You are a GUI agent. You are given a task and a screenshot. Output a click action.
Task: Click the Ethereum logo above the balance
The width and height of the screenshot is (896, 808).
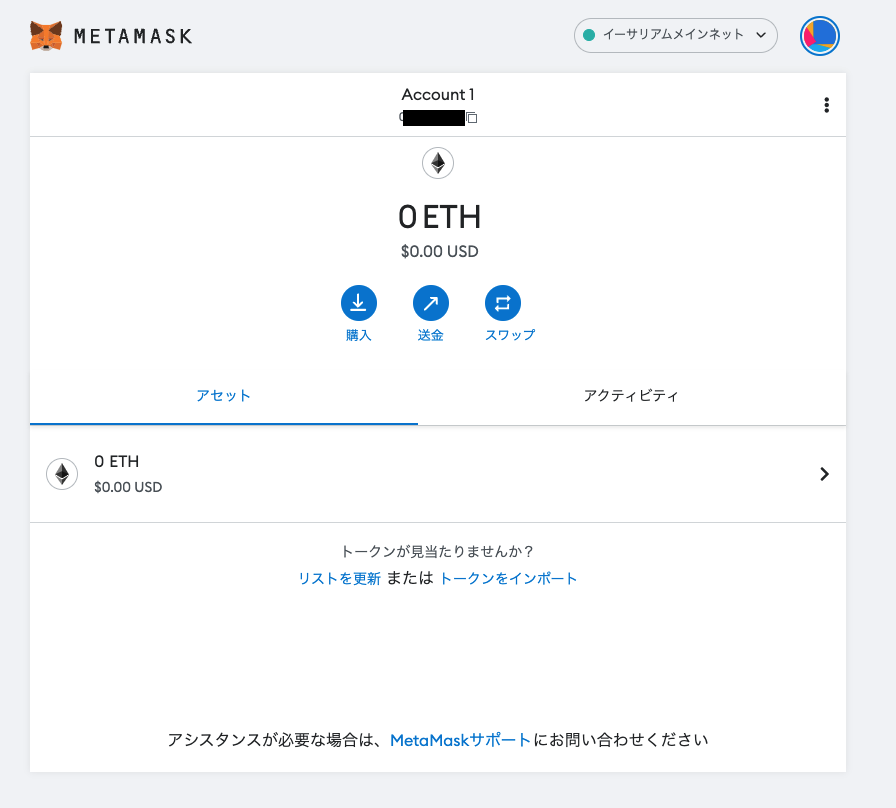(x=438, y=163)
